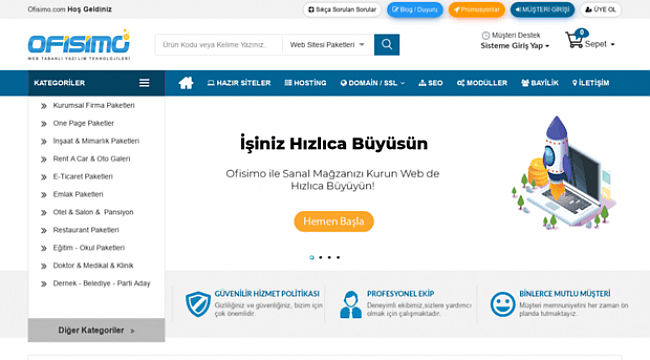Go to home via house icon
Image resolution: width=650 pixels, height=360 pixels.
coord(186,83)
